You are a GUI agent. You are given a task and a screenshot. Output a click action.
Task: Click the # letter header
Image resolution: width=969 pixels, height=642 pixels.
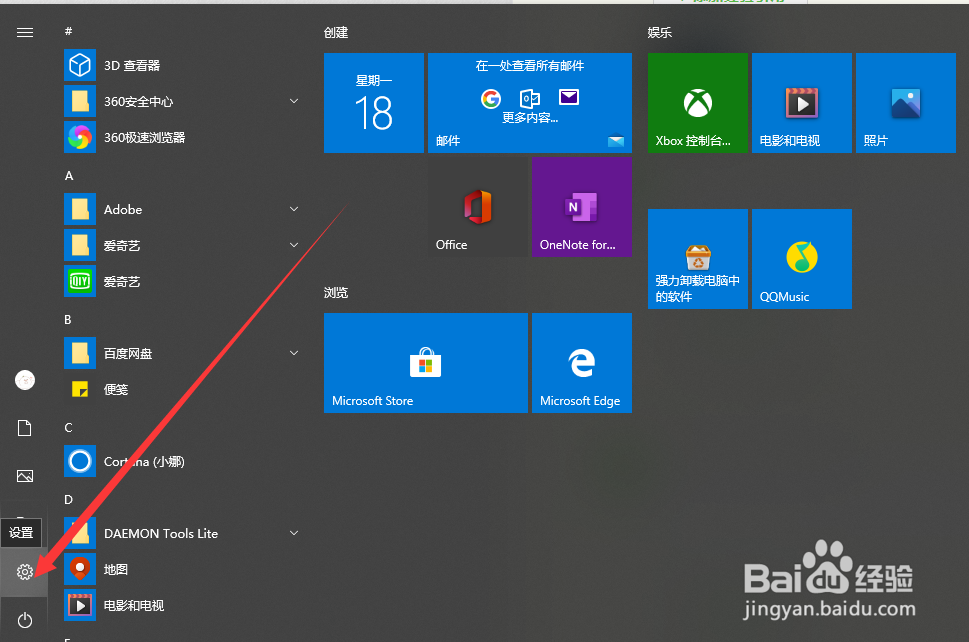69,31
